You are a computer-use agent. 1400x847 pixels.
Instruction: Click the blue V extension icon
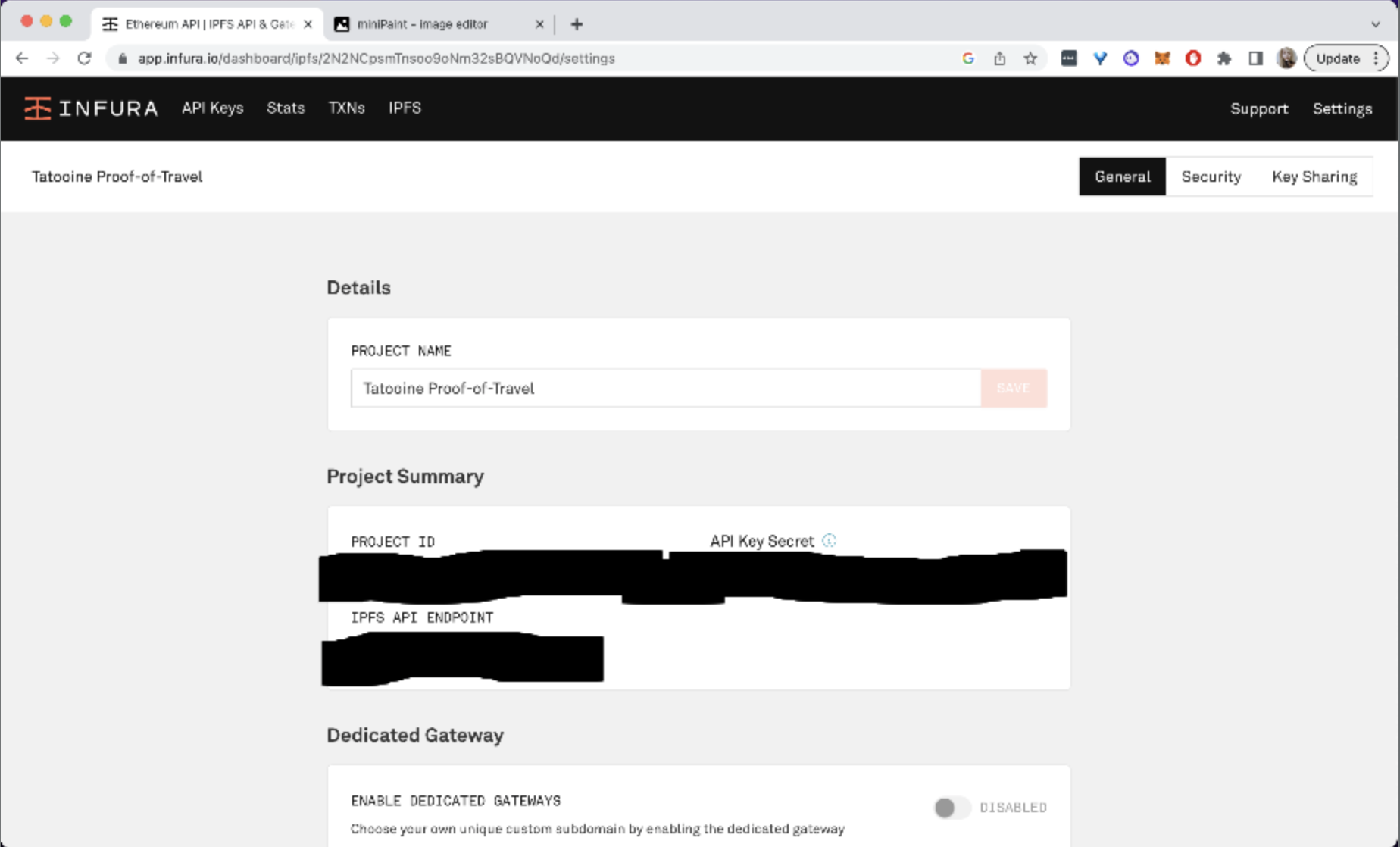(1100, 58)
